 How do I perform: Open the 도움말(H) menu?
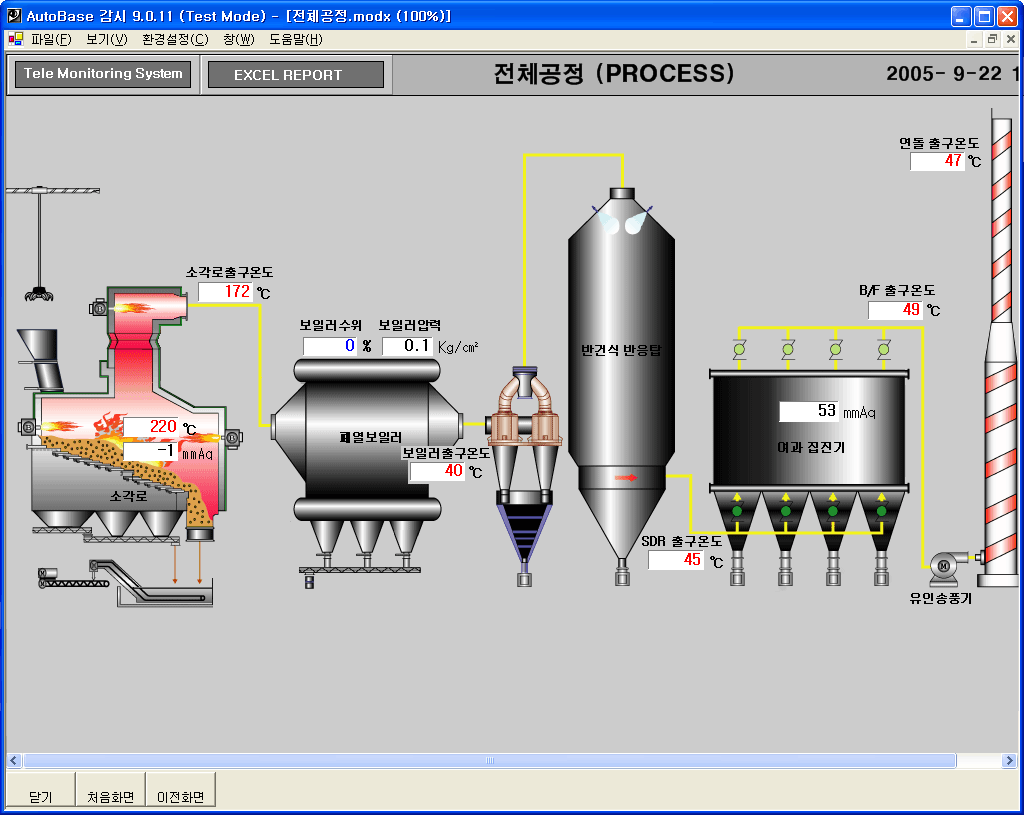pos(295,40)
